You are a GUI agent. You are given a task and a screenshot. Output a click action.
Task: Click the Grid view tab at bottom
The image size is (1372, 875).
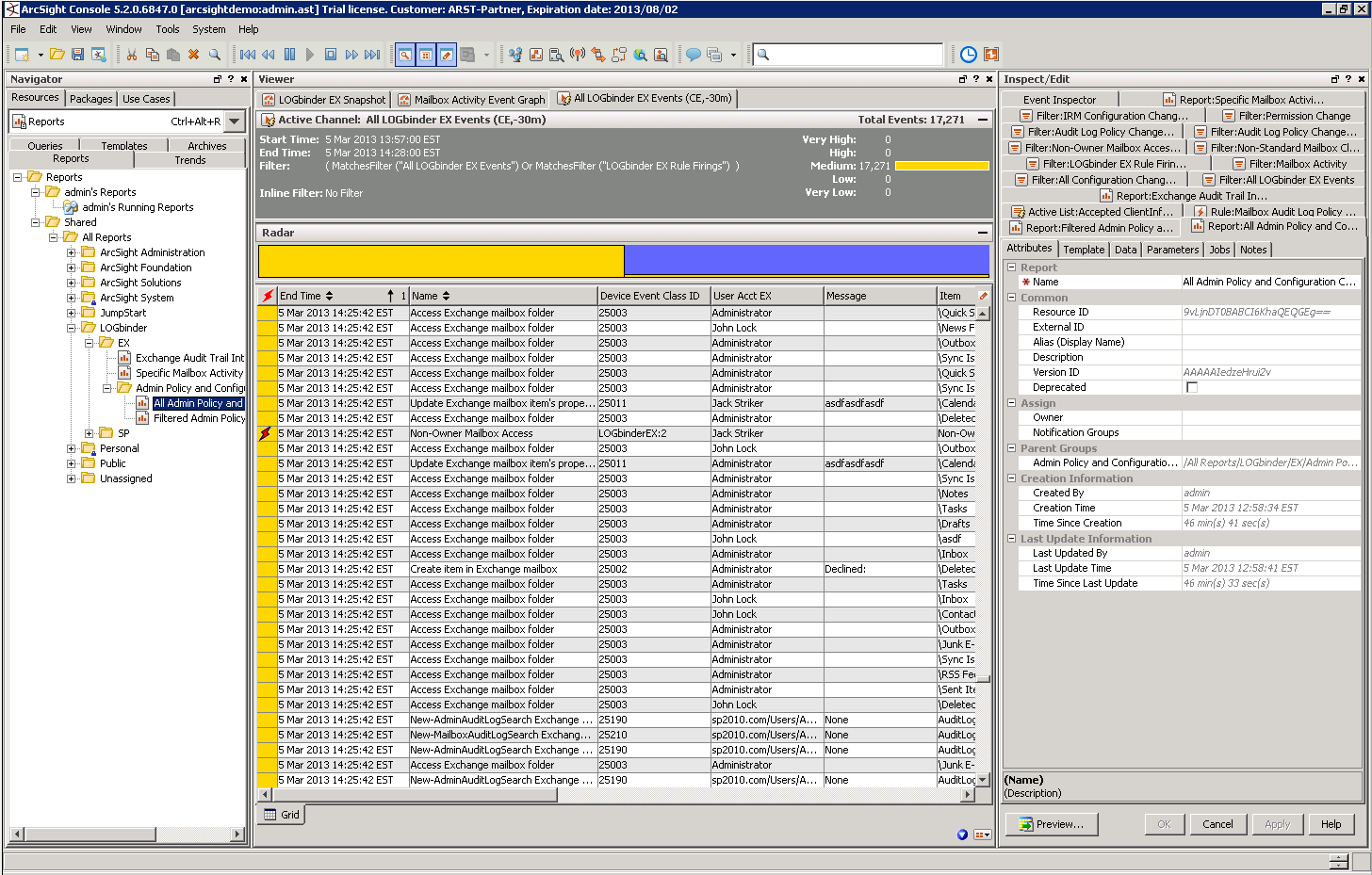[282, 815]
